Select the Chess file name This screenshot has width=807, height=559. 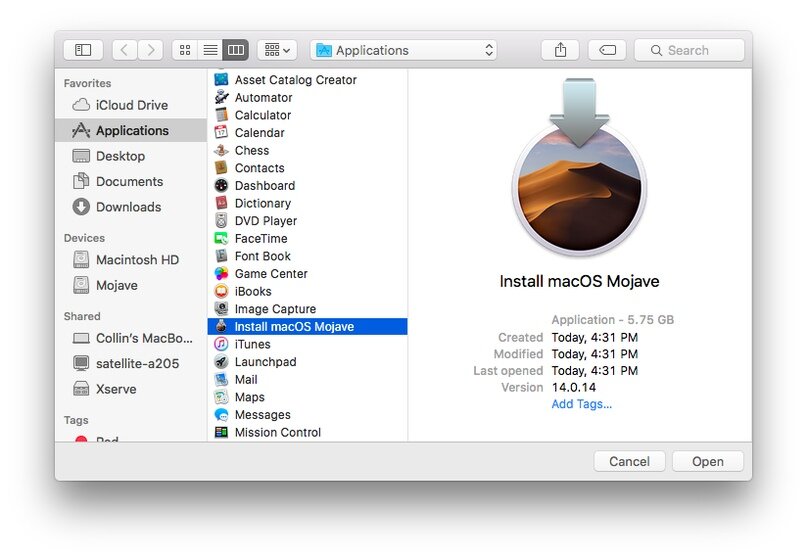252,150
